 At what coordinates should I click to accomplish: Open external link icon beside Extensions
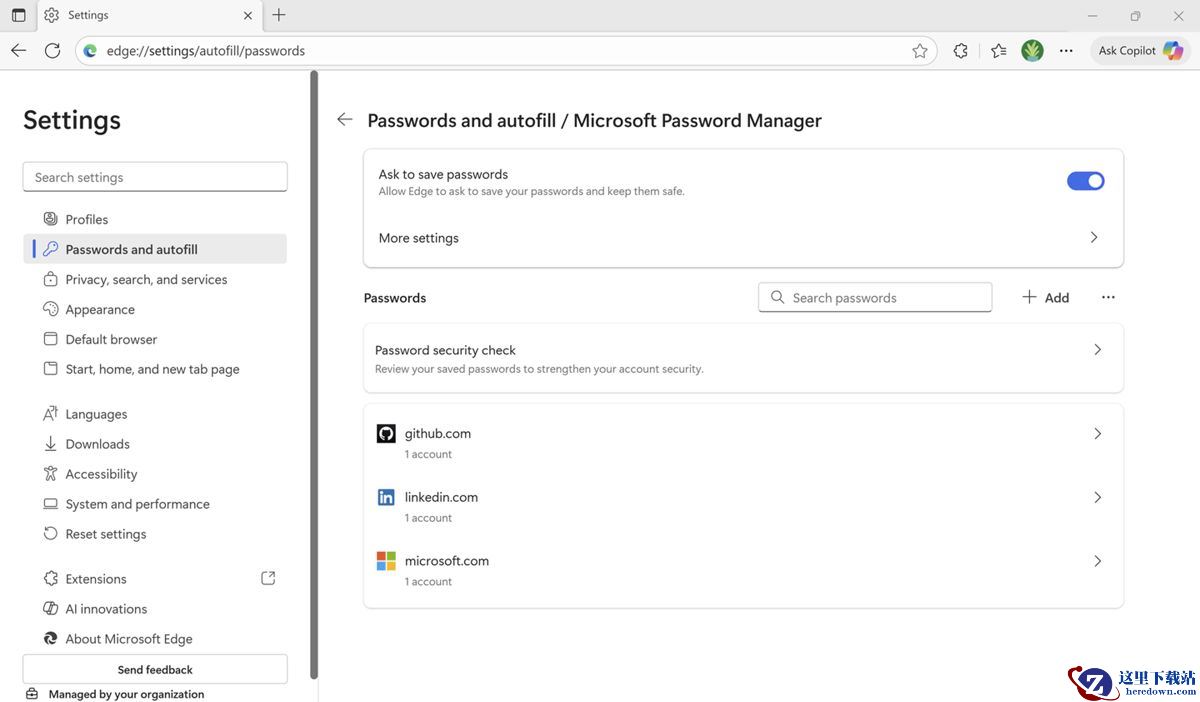point(268,578)
